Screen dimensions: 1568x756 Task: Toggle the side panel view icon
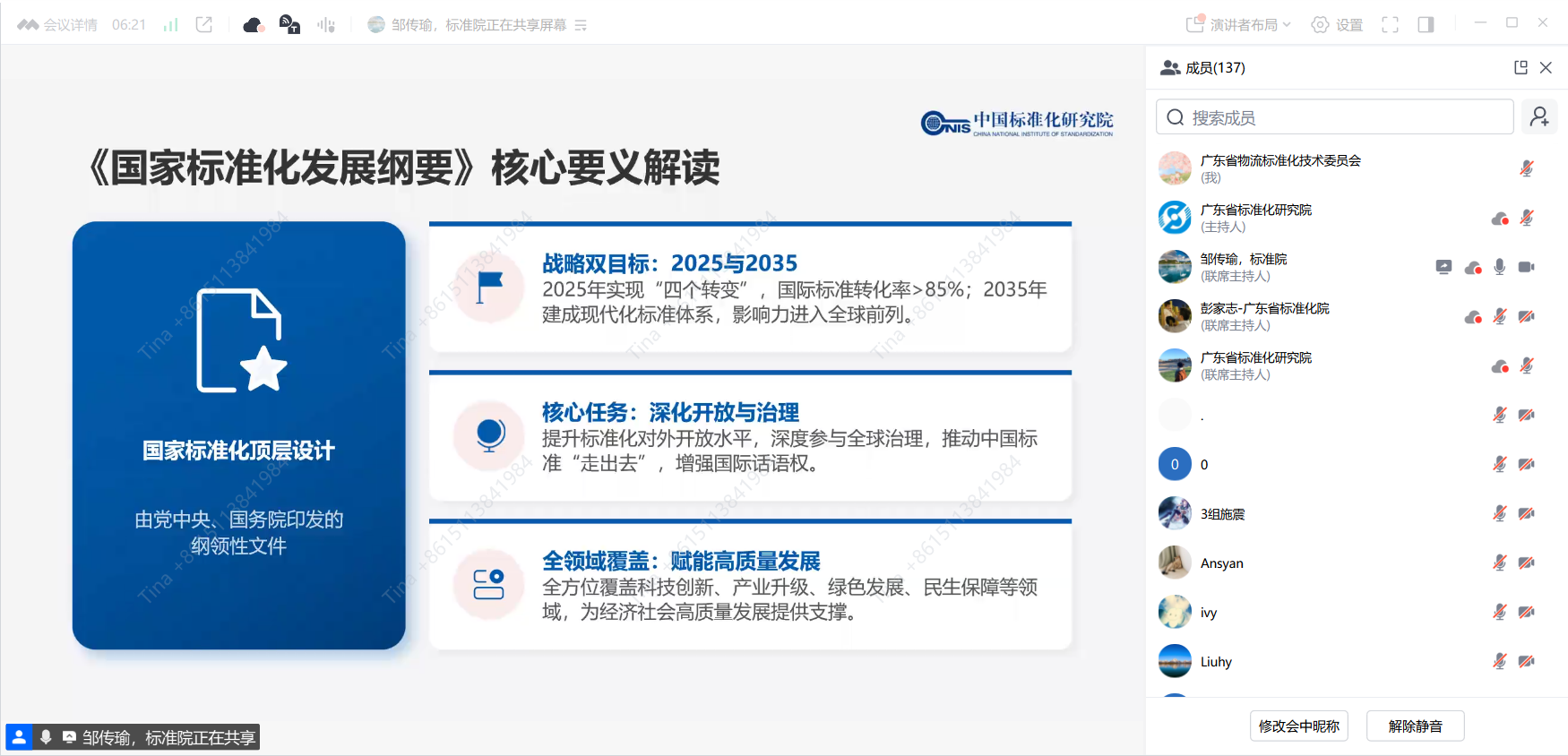pos(1426,25)
